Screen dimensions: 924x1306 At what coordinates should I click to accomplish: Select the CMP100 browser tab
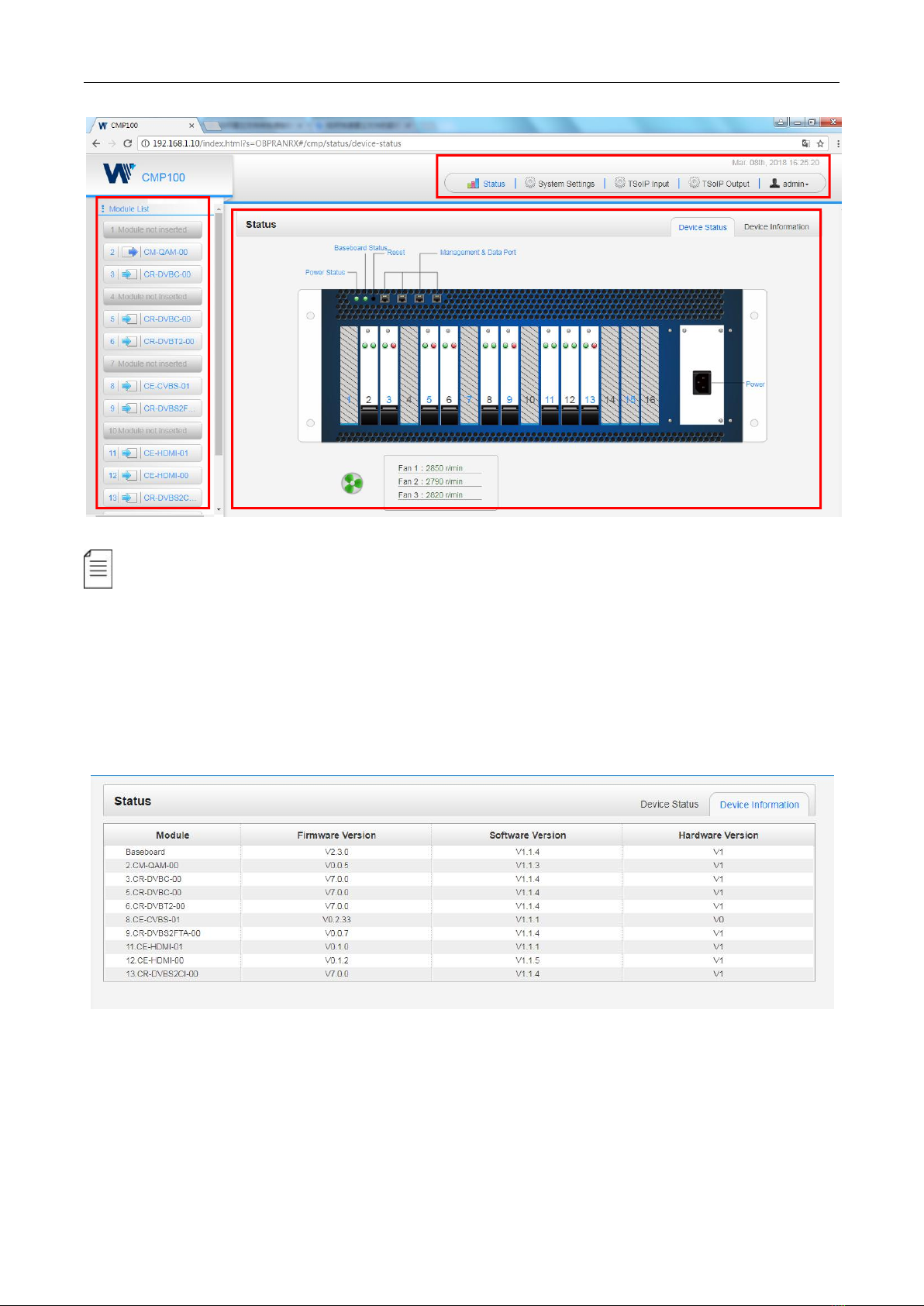coord(144,125)
